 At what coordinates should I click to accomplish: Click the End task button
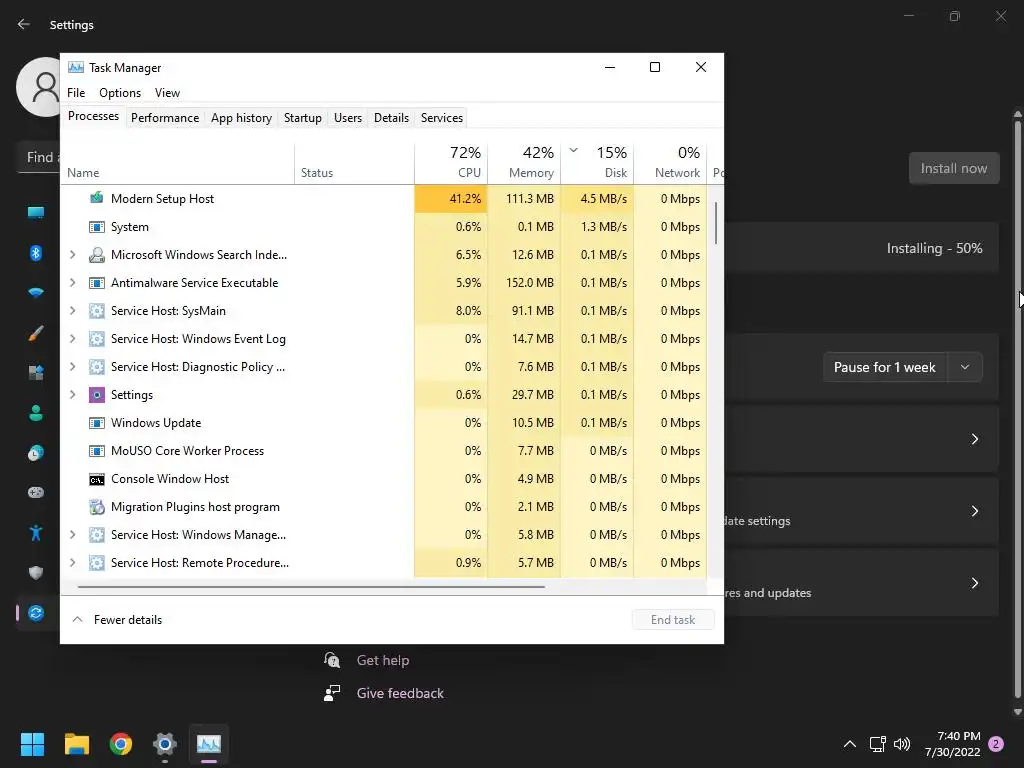tap(673, 620)
